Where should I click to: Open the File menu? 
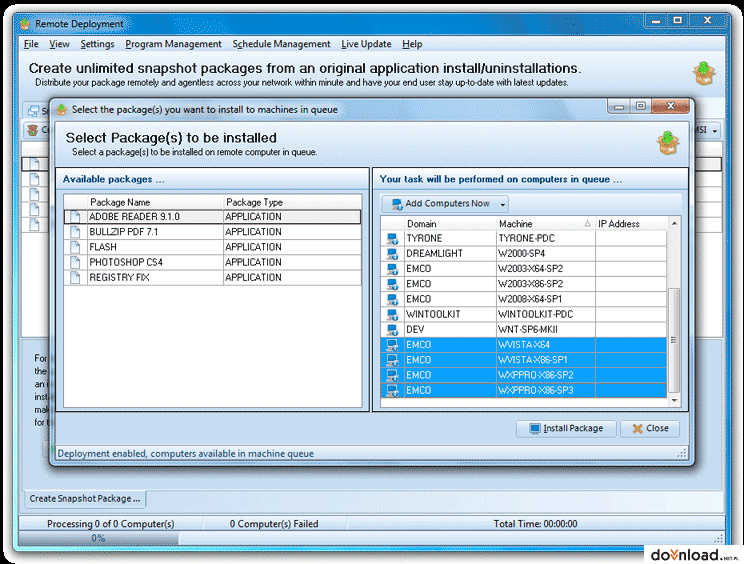coord(31,44)
